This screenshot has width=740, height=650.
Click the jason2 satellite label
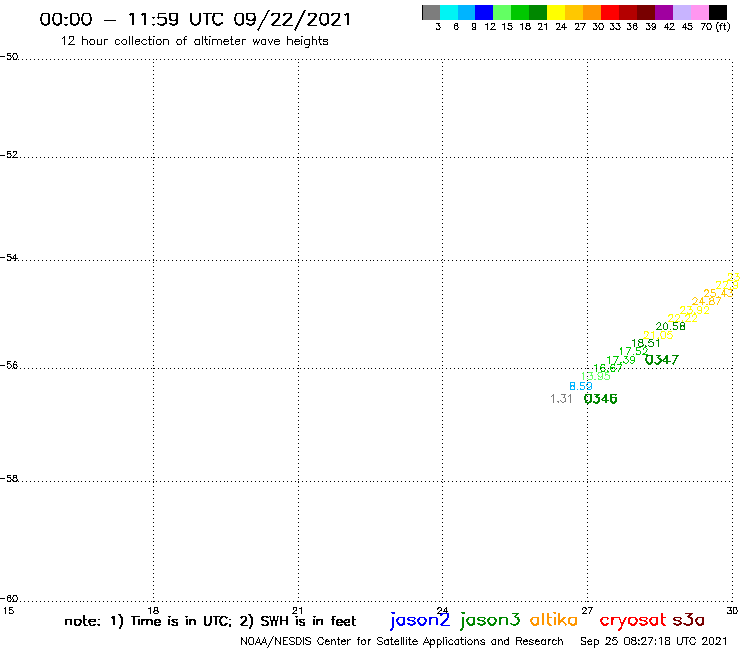(x=420, y=620)
